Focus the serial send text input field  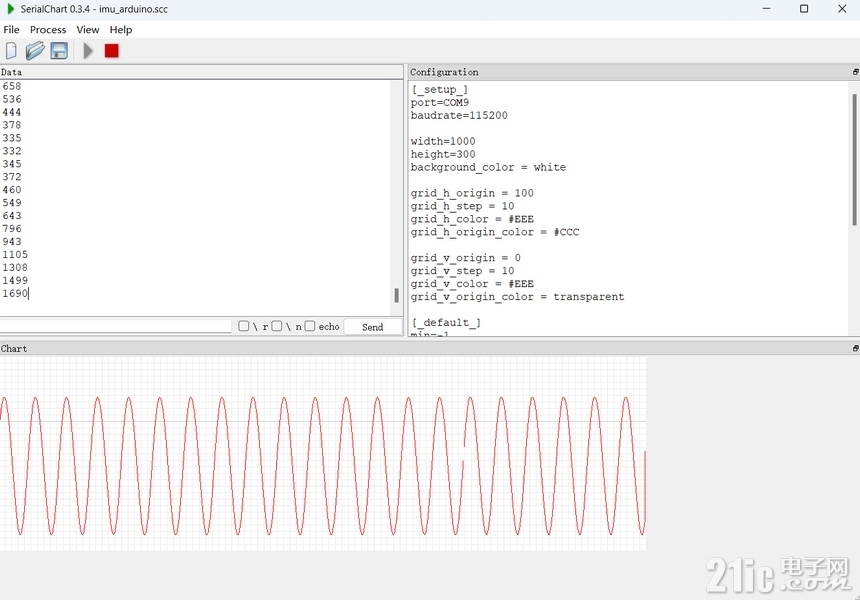(116, 326)
